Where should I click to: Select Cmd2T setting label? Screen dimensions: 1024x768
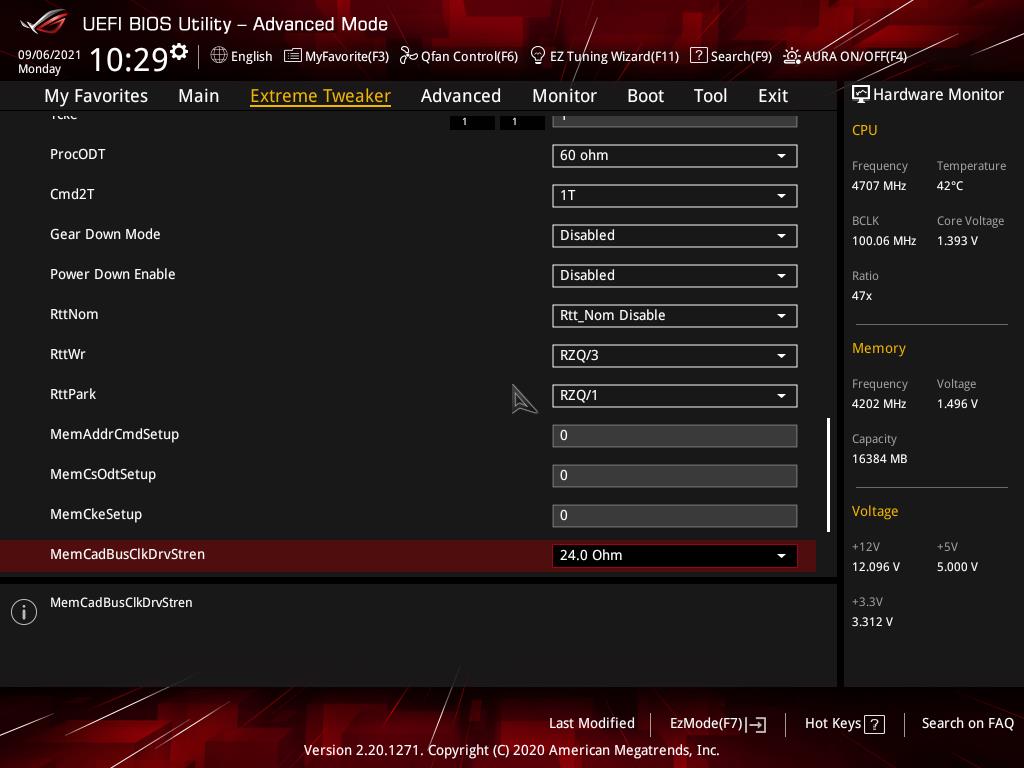pos(72,194)
